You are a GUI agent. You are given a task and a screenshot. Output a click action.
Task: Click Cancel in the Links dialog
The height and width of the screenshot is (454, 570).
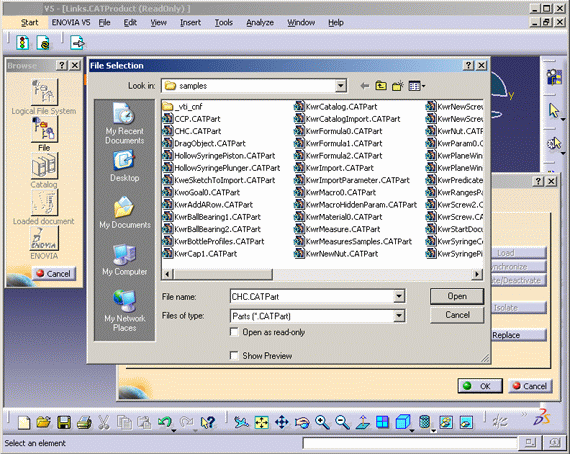530,386
